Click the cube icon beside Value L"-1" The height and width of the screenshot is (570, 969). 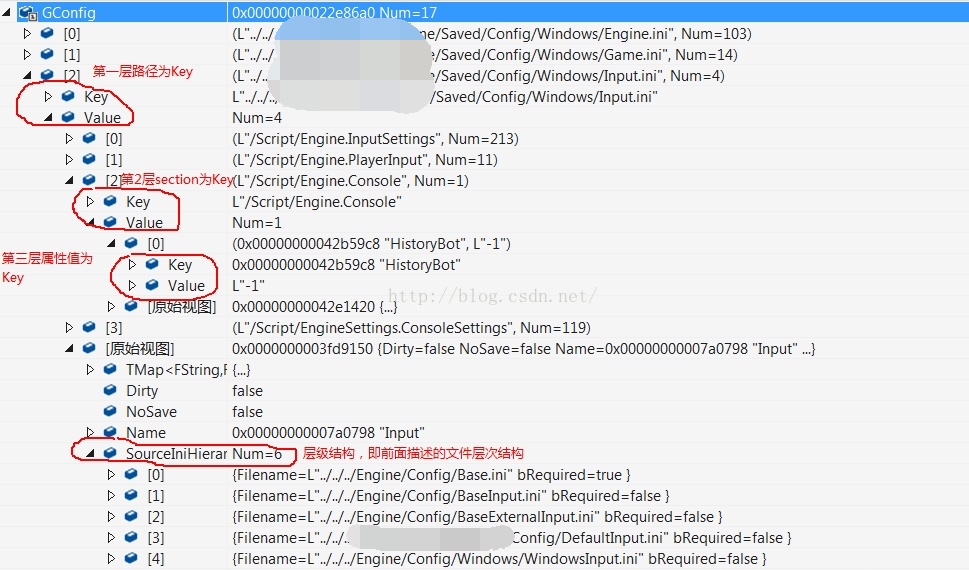tap(153, 285)
